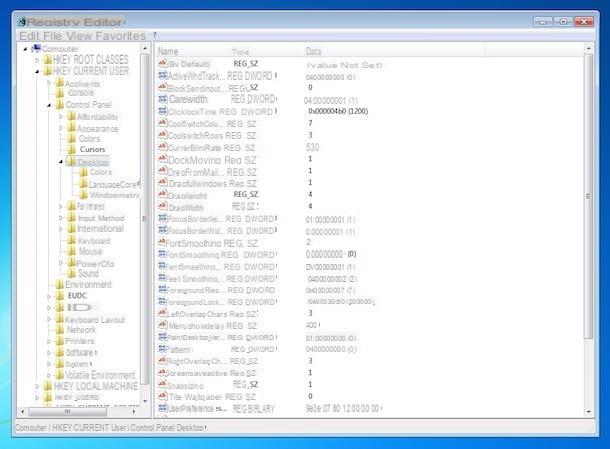Click the tree horizontal scrollbar left arrow
Screen dimensions: 610x449
pos(23,411)
